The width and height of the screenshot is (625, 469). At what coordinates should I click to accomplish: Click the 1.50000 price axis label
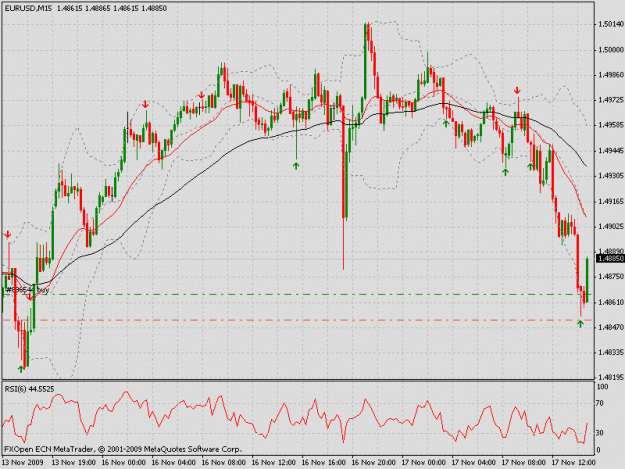(610, 50)
